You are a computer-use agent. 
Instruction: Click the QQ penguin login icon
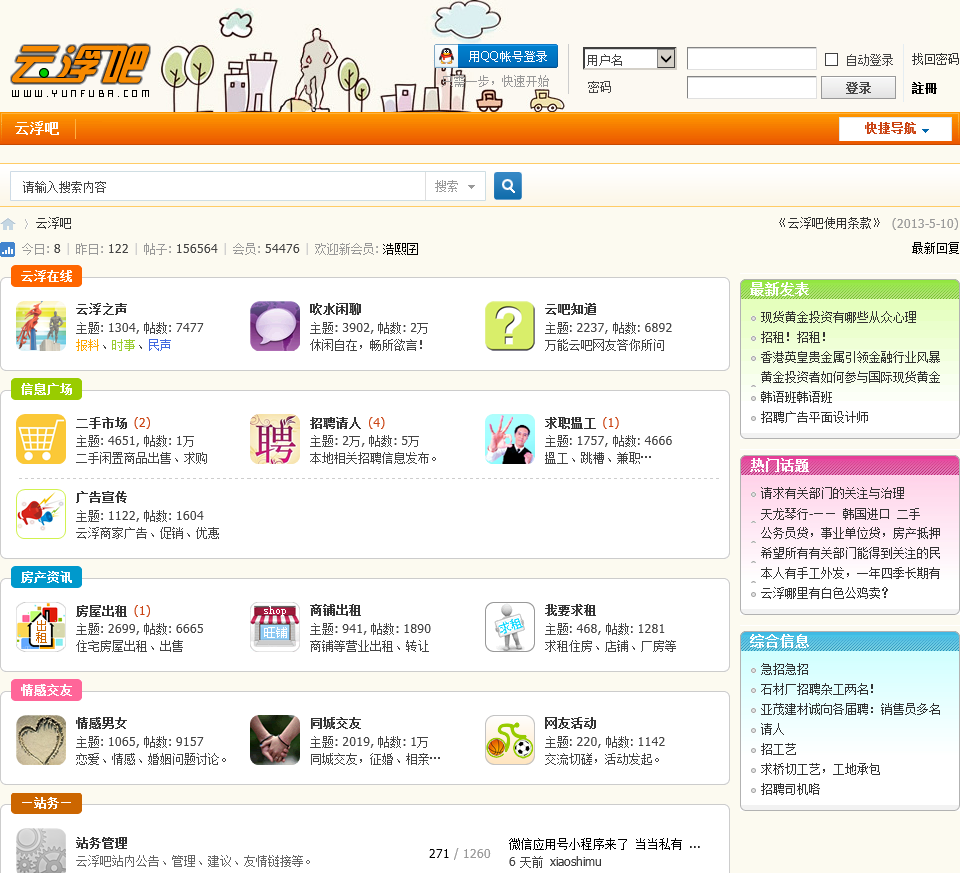click(x=447, y=56)
